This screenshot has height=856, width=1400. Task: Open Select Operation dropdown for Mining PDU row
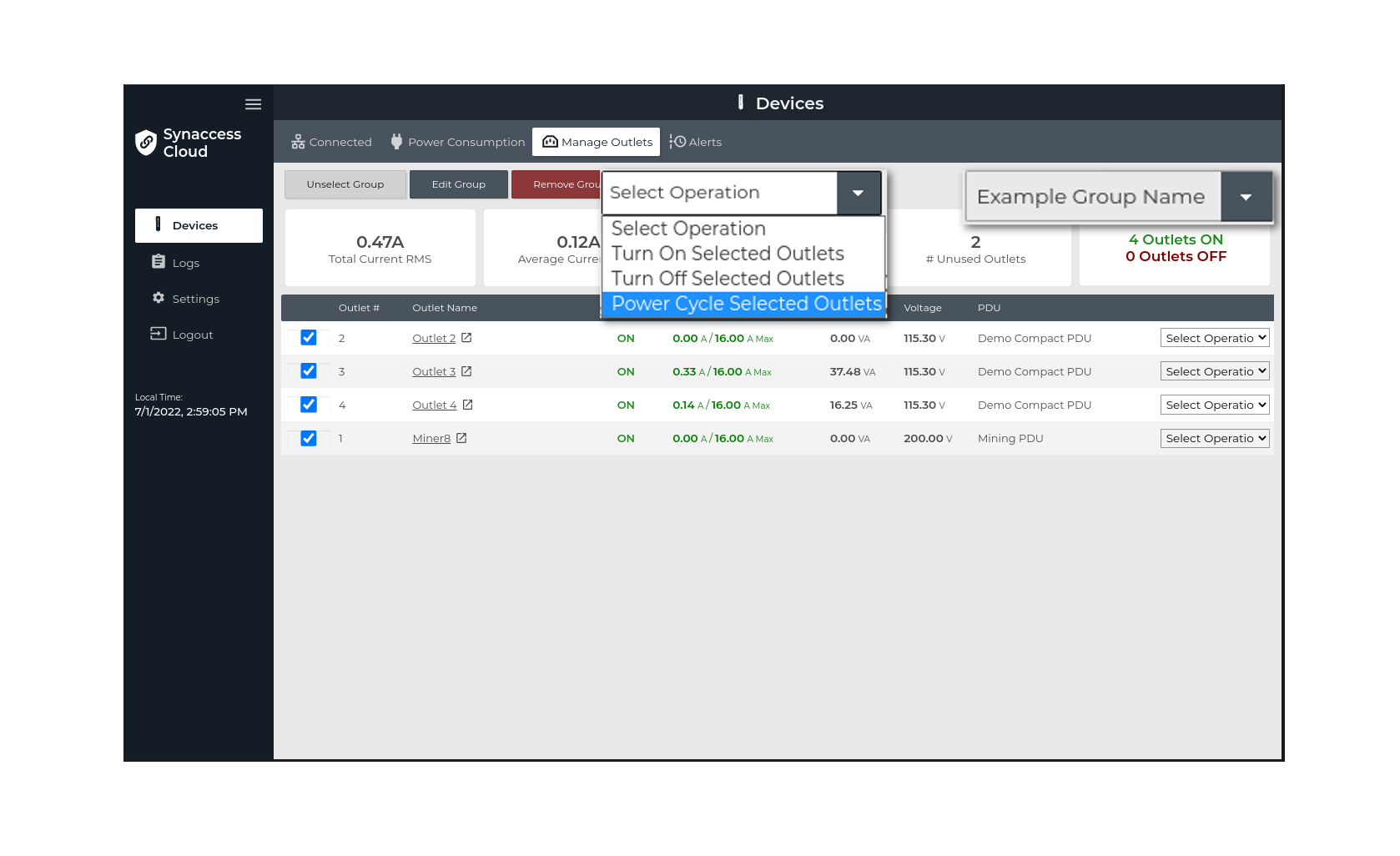pos(1215,438)
